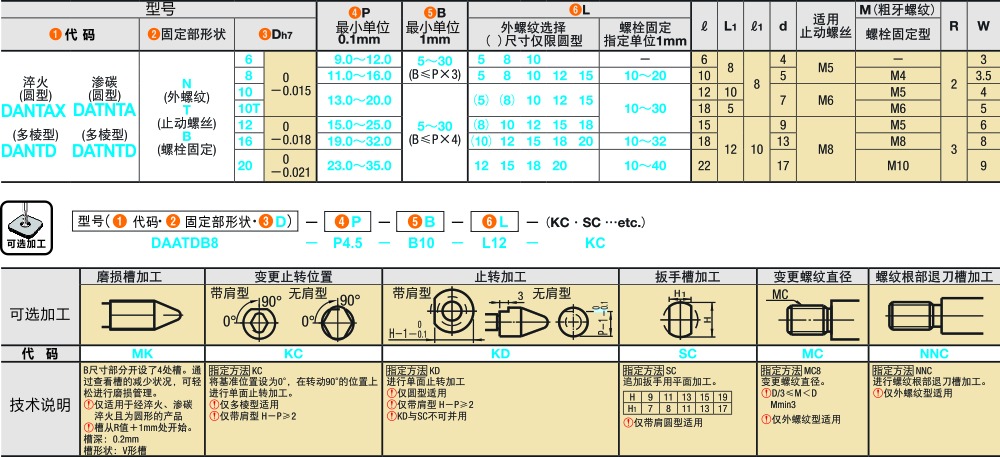Click the example model DAATDB8
Viewport: 1000px width, 457px height.
[185, 243]
